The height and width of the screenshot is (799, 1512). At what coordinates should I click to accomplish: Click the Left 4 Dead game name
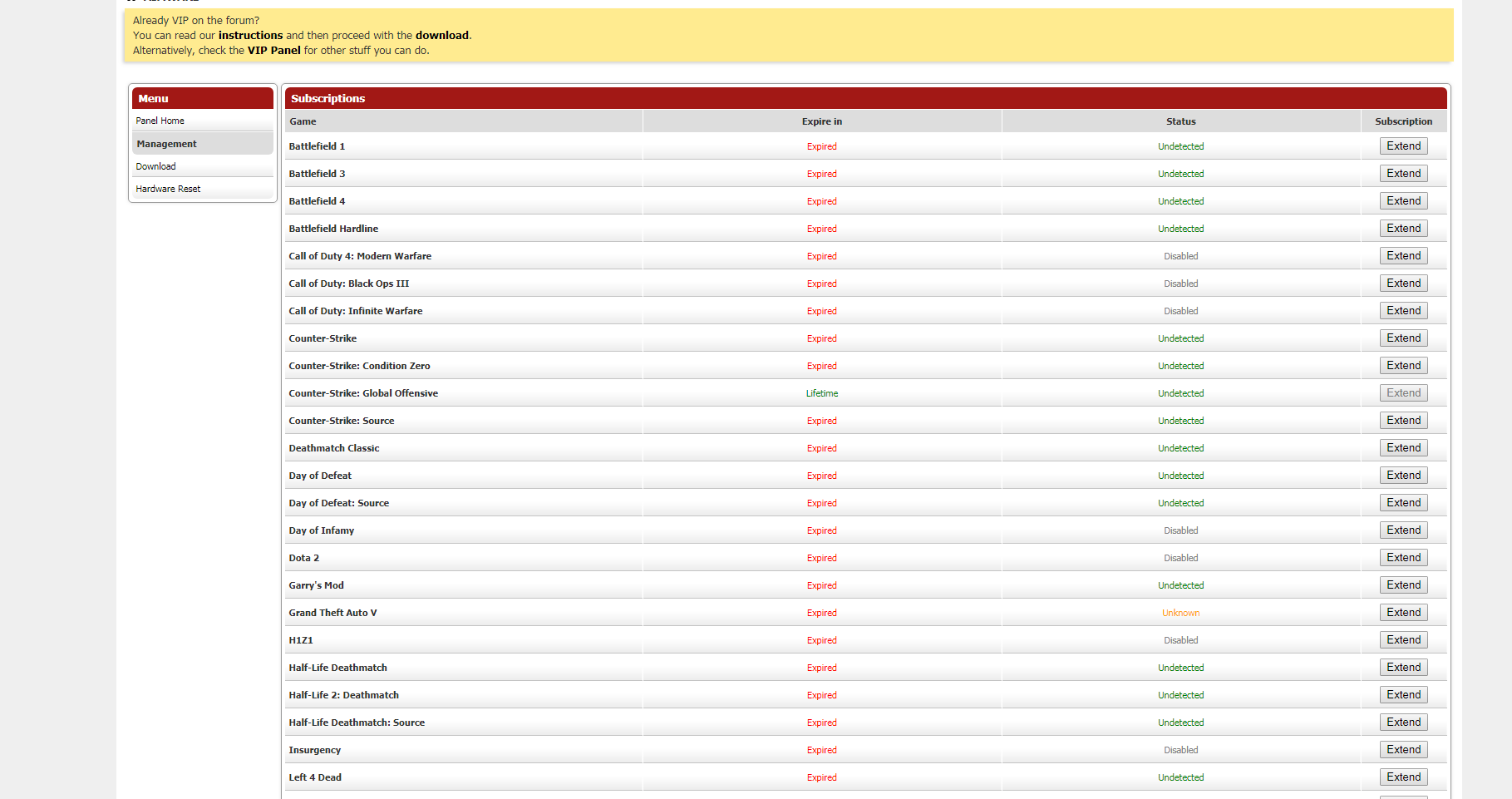(315, 777)
